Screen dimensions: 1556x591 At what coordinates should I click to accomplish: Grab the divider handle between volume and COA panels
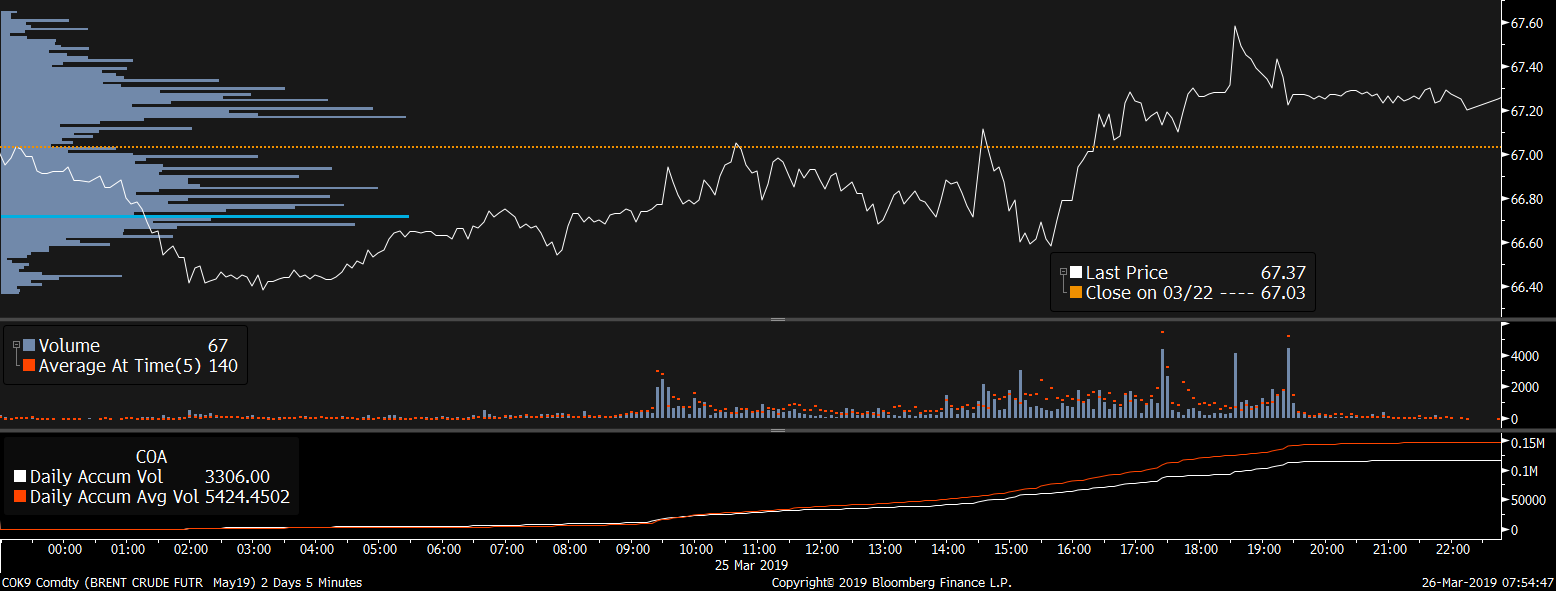(x=778, y=431)
